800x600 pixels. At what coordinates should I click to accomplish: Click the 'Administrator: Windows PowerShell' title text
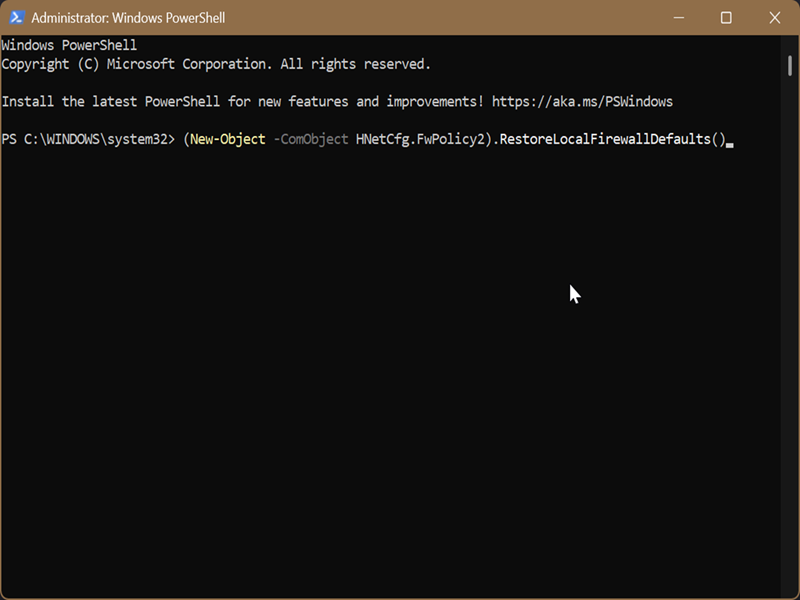[x=128, y=18]
